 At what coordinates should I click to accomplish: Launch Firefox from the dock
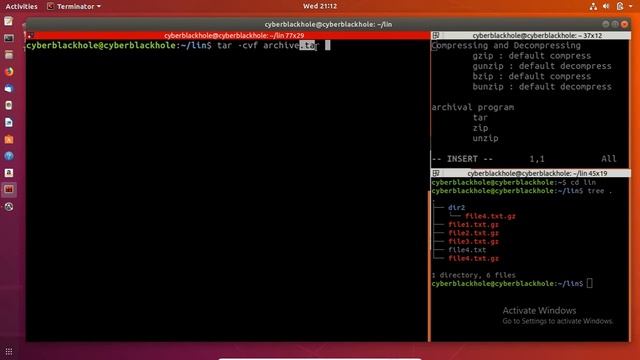pos(9,72)
